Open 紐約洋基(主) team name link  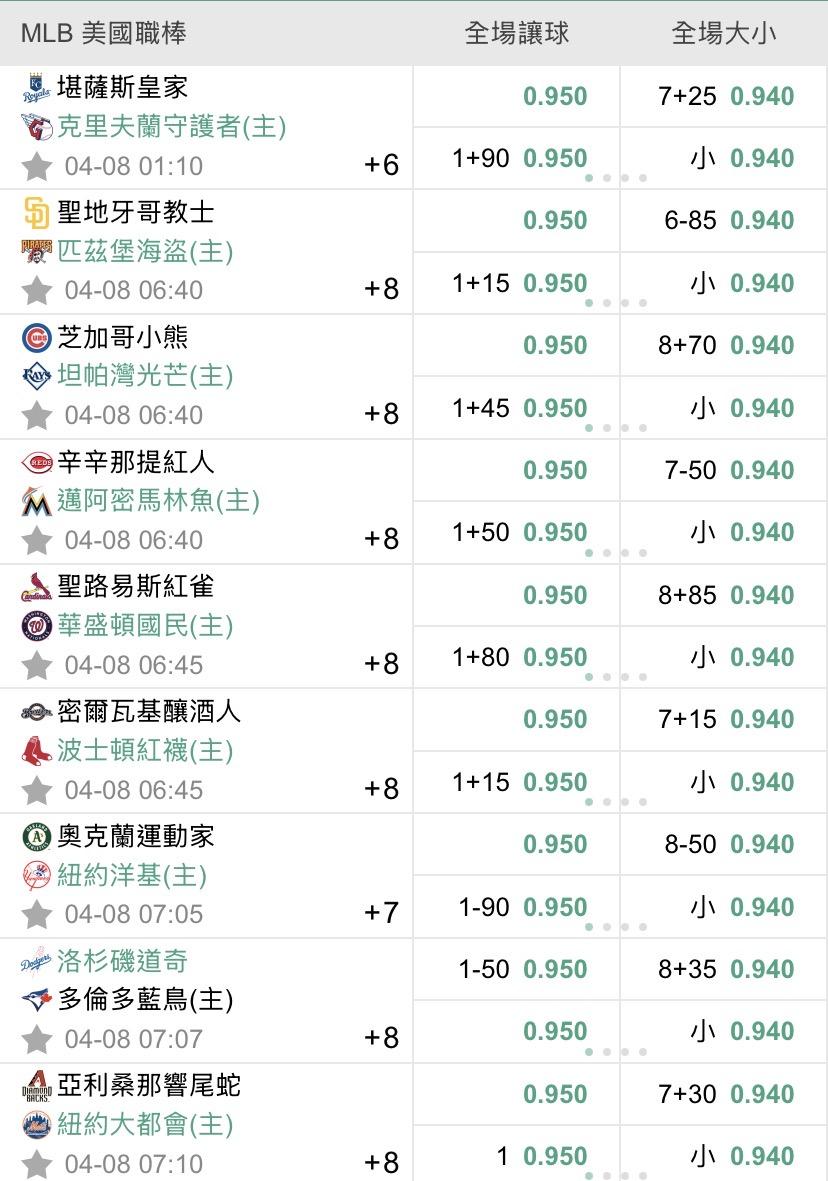(132, 875)
